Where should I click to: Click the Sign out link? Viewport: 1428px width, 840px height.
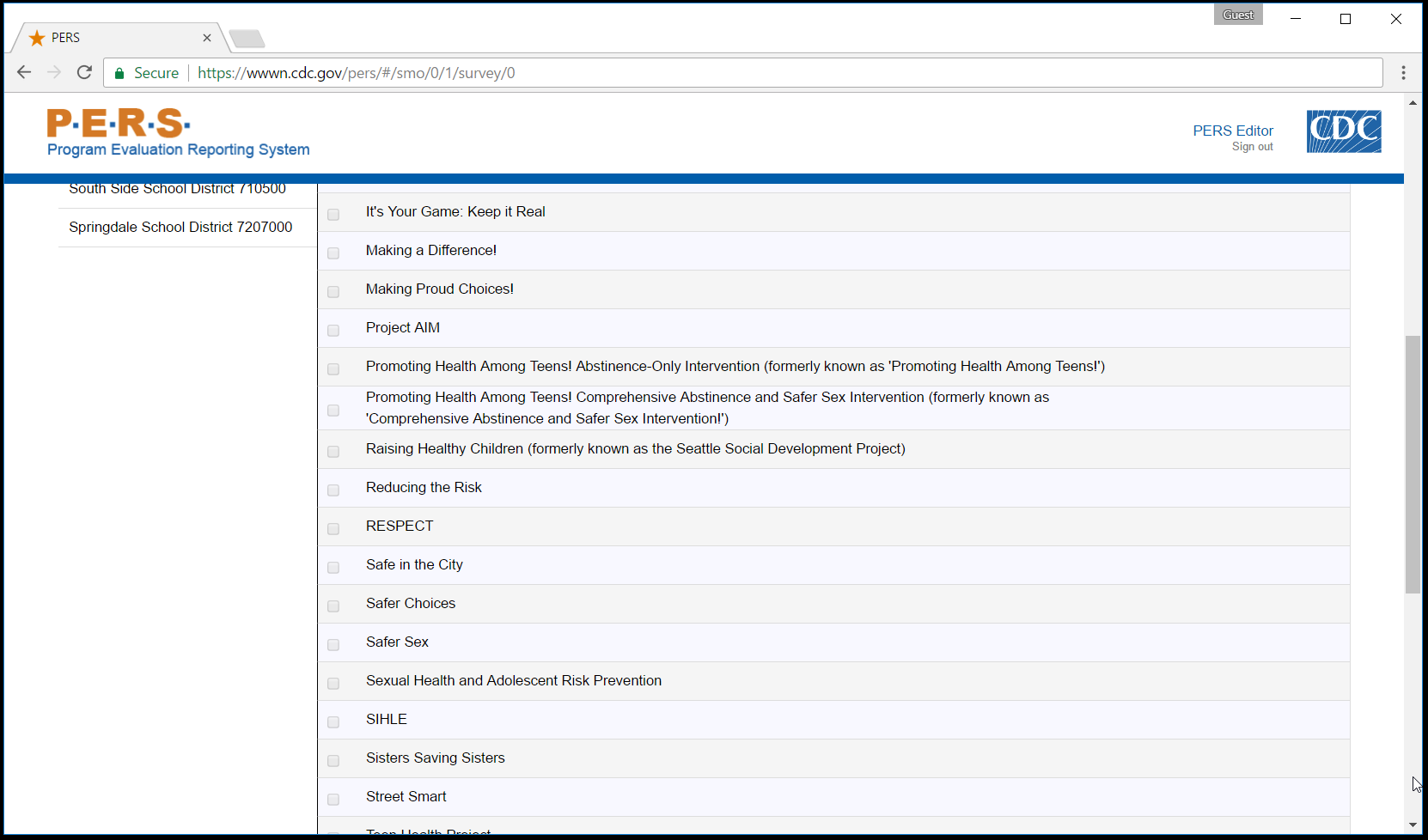[1252, 147]
